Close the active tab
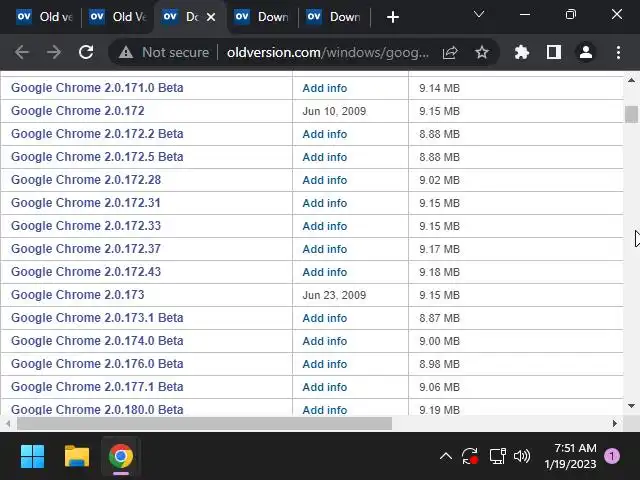Image resolution: width=640 pixels, height=480 pixels. 211,17
